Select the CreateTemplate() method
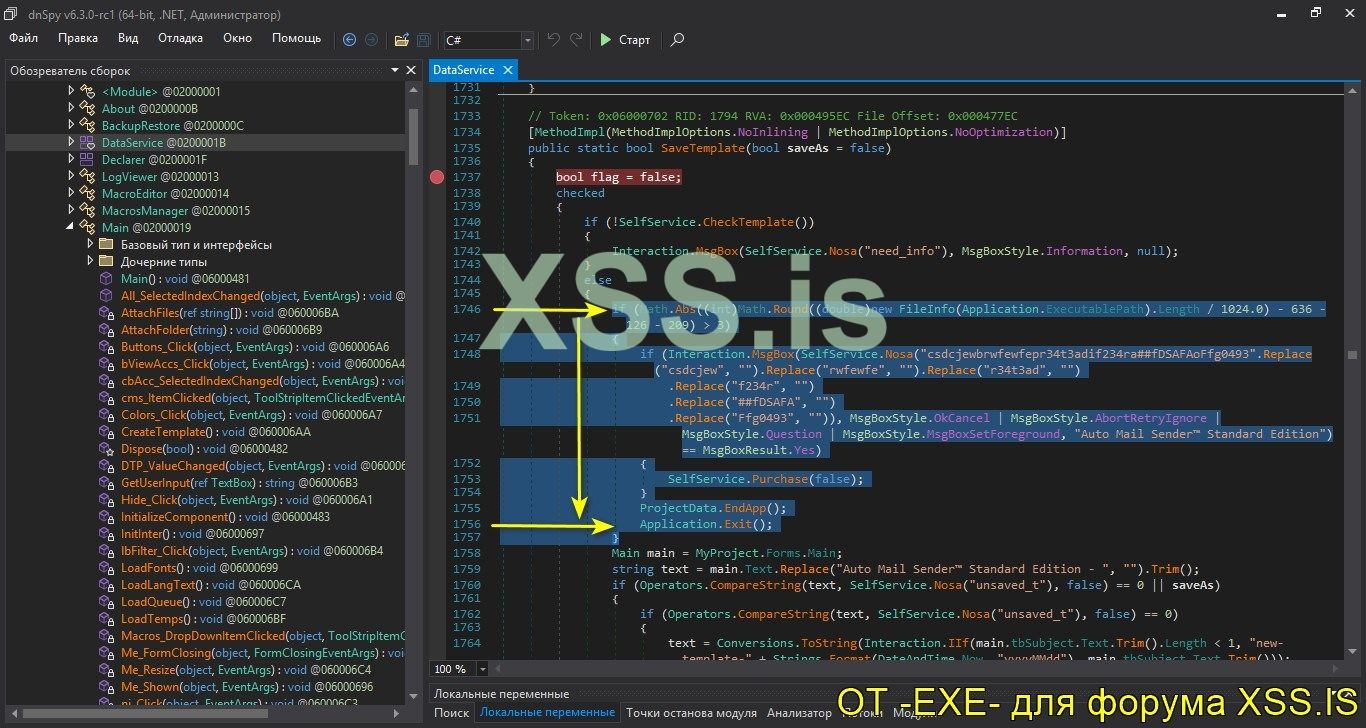The height and width of the screenshot is (728, 1366). pyautogui.click(x=215, y=431)
